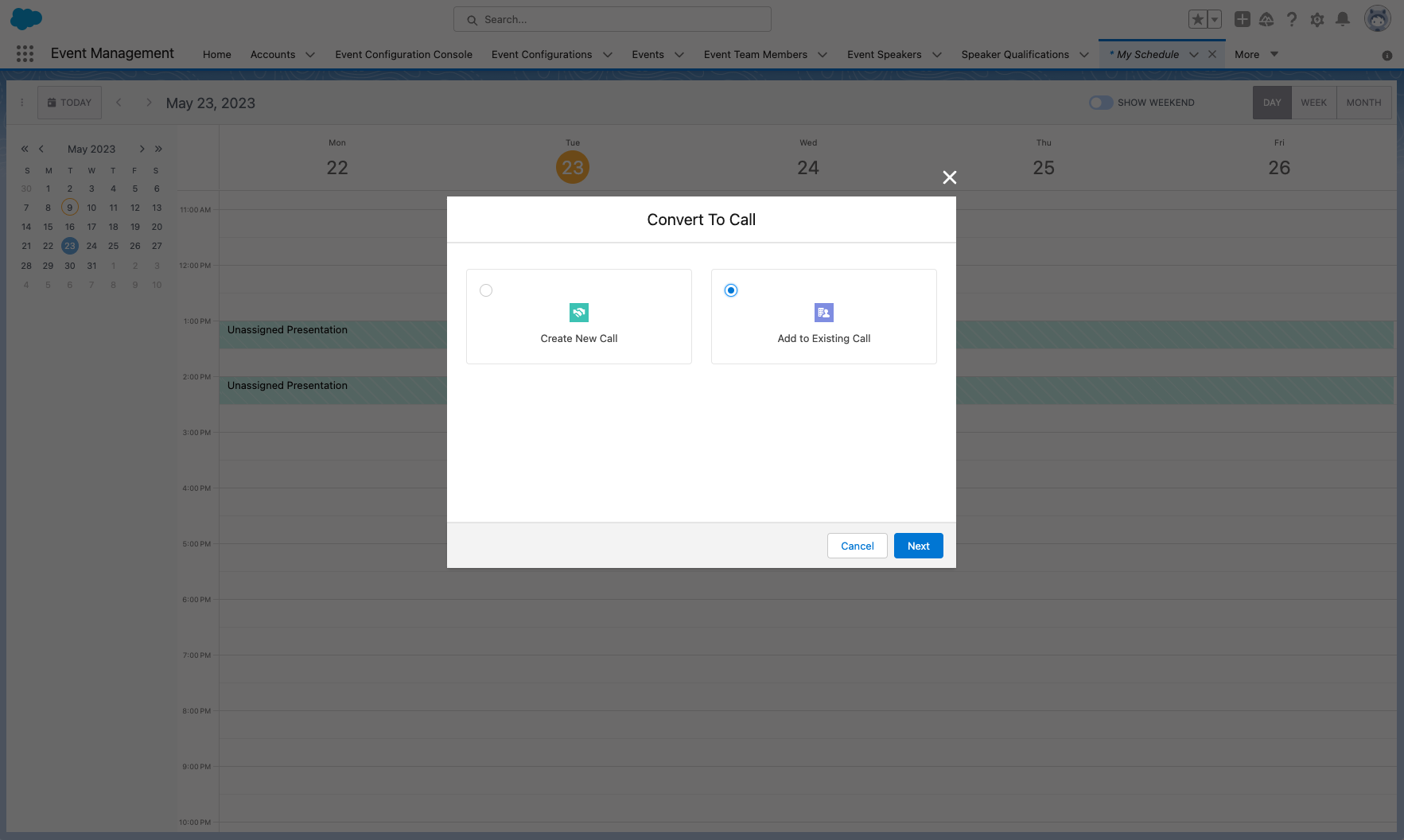Viewport: 1404px width, 840px height.
Task: Switch to Week calendar view
Action: 1313,103
